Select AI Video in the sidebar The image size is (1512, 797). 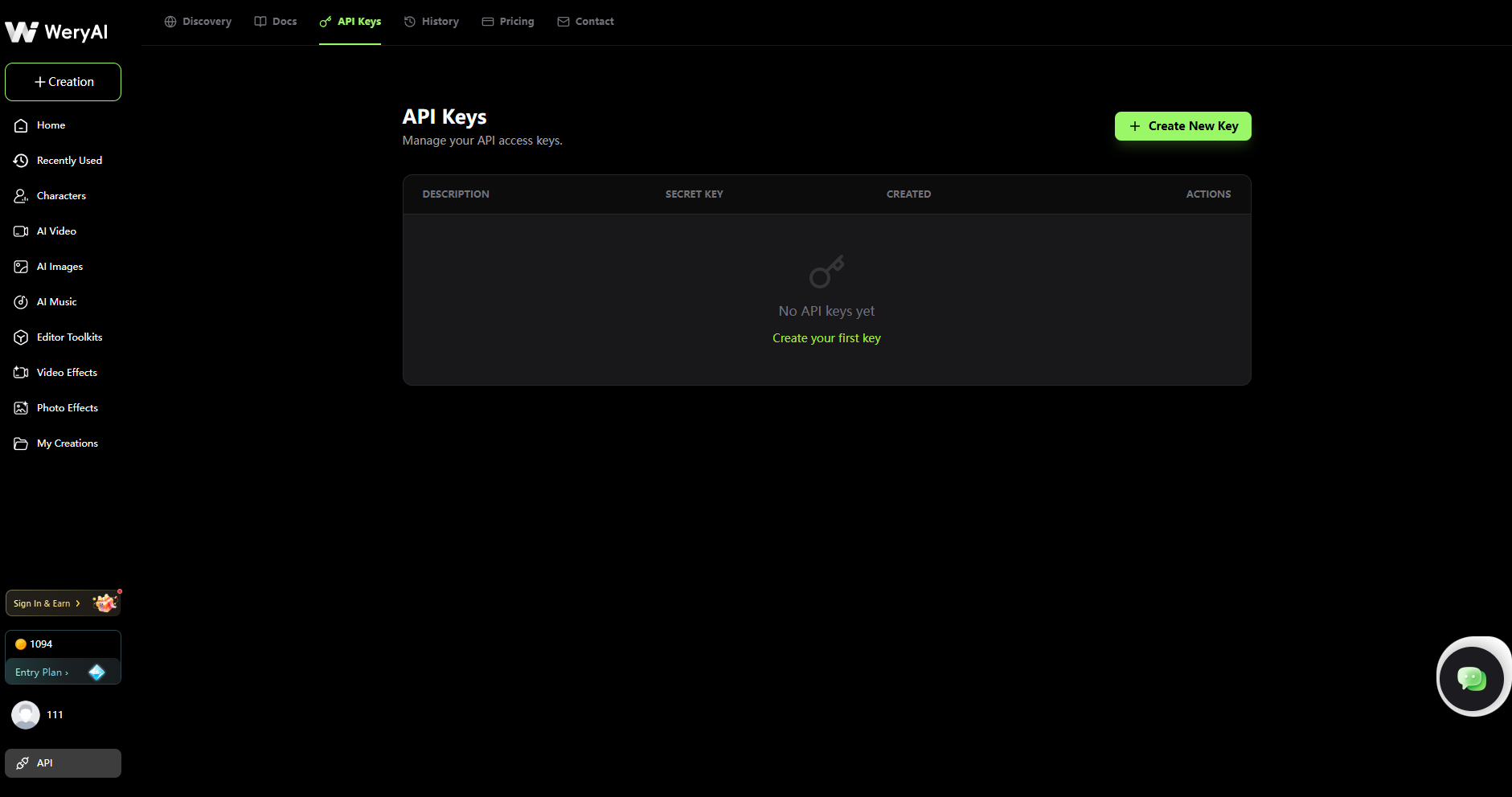(x=55, y=231)
